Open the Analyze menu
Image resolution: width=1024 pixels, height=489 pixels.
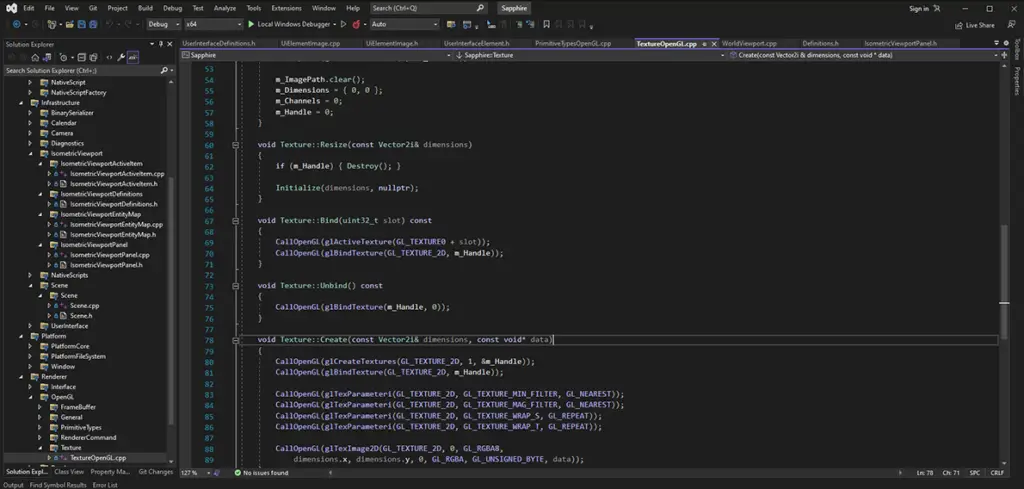pyautogui.click(x=225, y=8)
